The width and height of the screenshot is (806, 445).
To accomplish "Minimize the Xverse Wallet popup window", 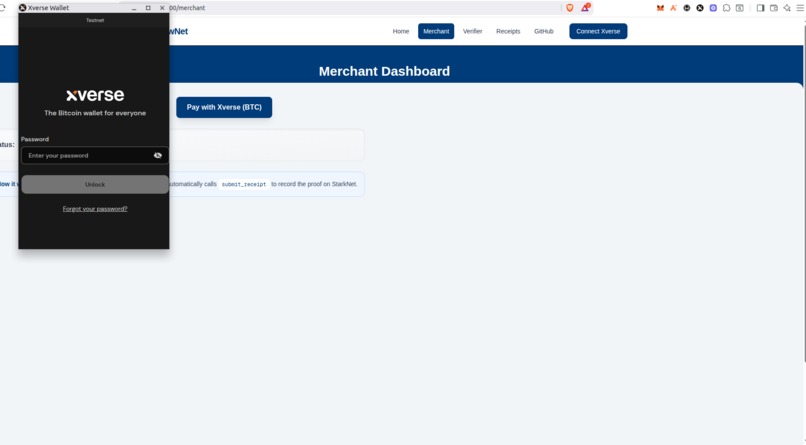I will pyautogui.click(x=134, y=8).
